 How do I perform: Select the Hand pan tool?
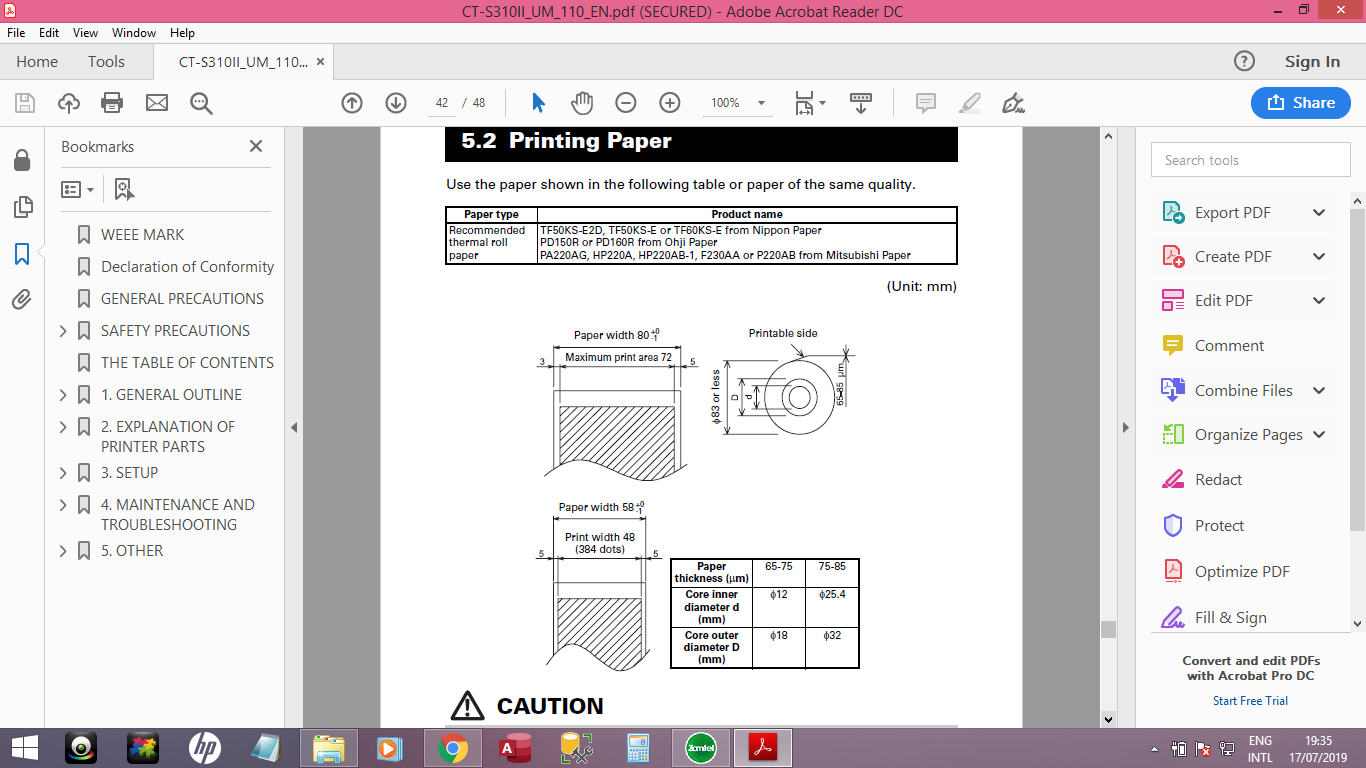[x=582, y=103]
